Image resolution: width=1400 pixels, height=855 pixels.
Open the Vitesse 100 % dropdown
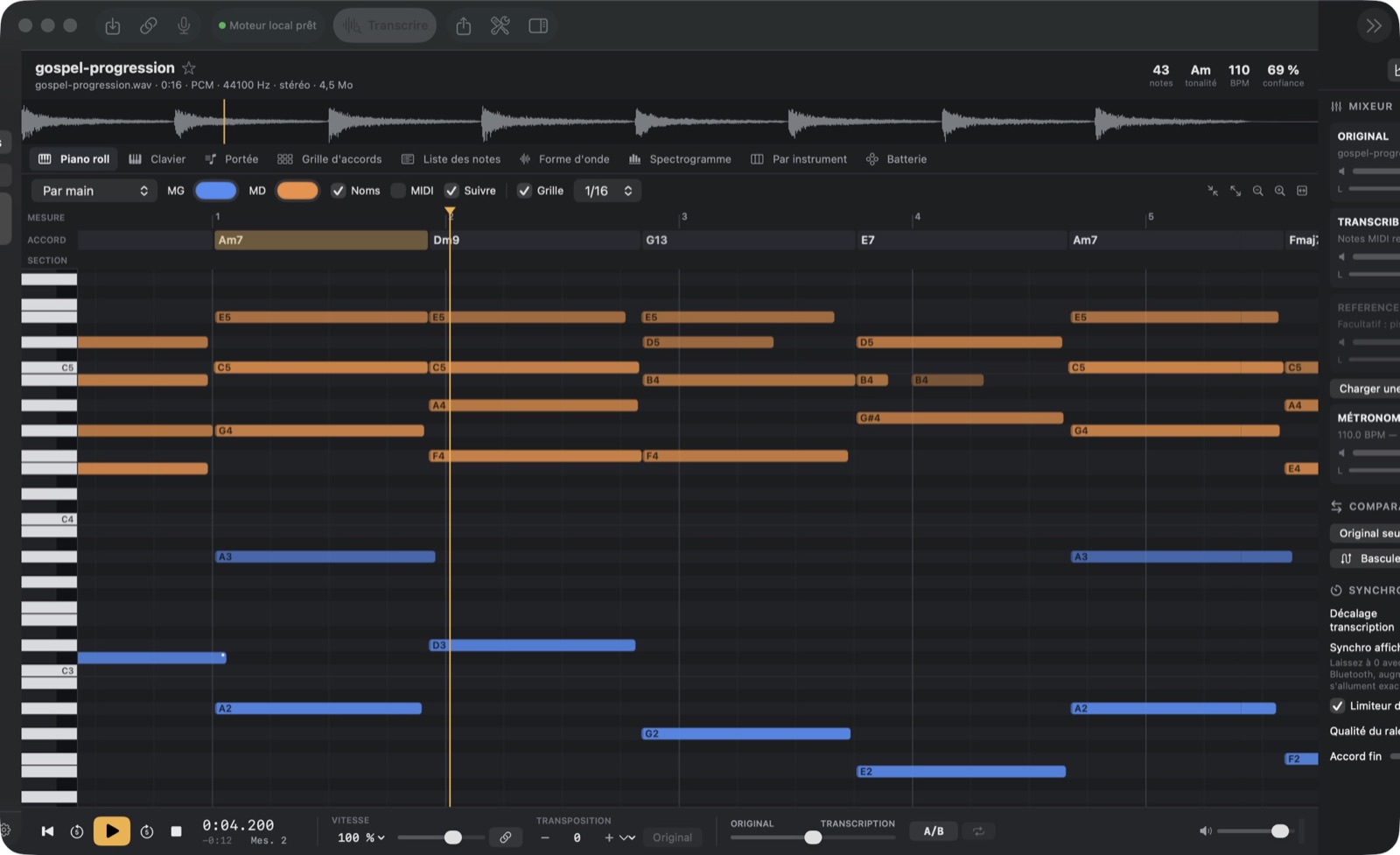click(x=361, y=837)
